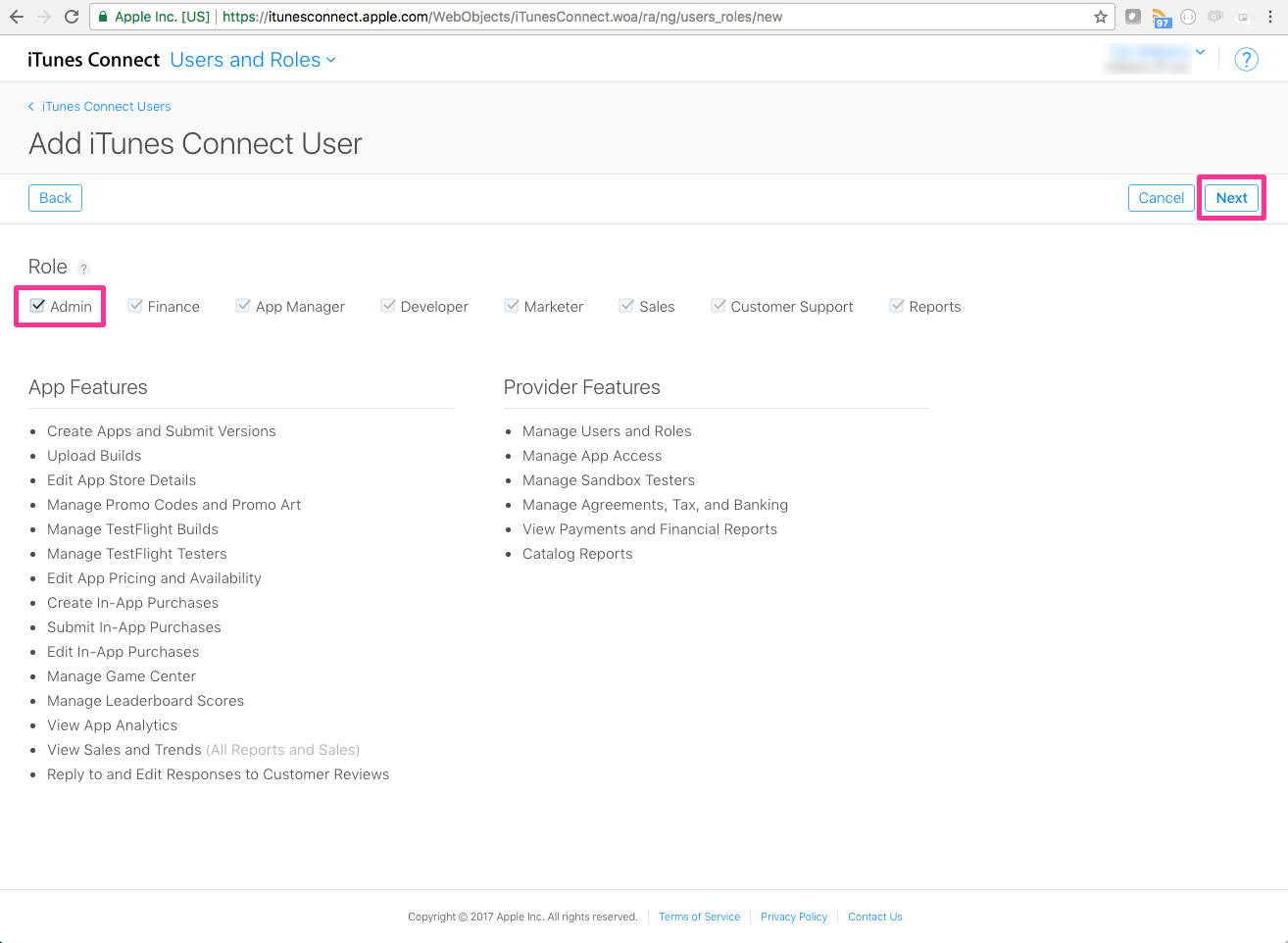The height and width of the screenshot is (943, 1288).
Task: Click 'Manage TestFlight Builds' text
Action: [133, 529]
